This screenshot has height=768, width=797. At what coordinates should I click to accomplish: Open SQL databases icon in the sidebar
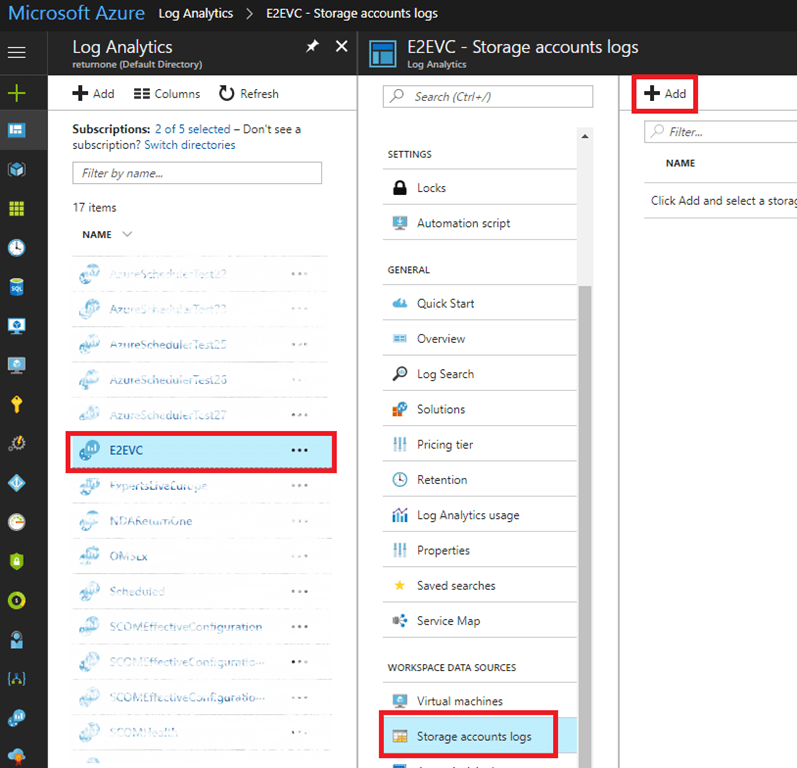(17, 287)
